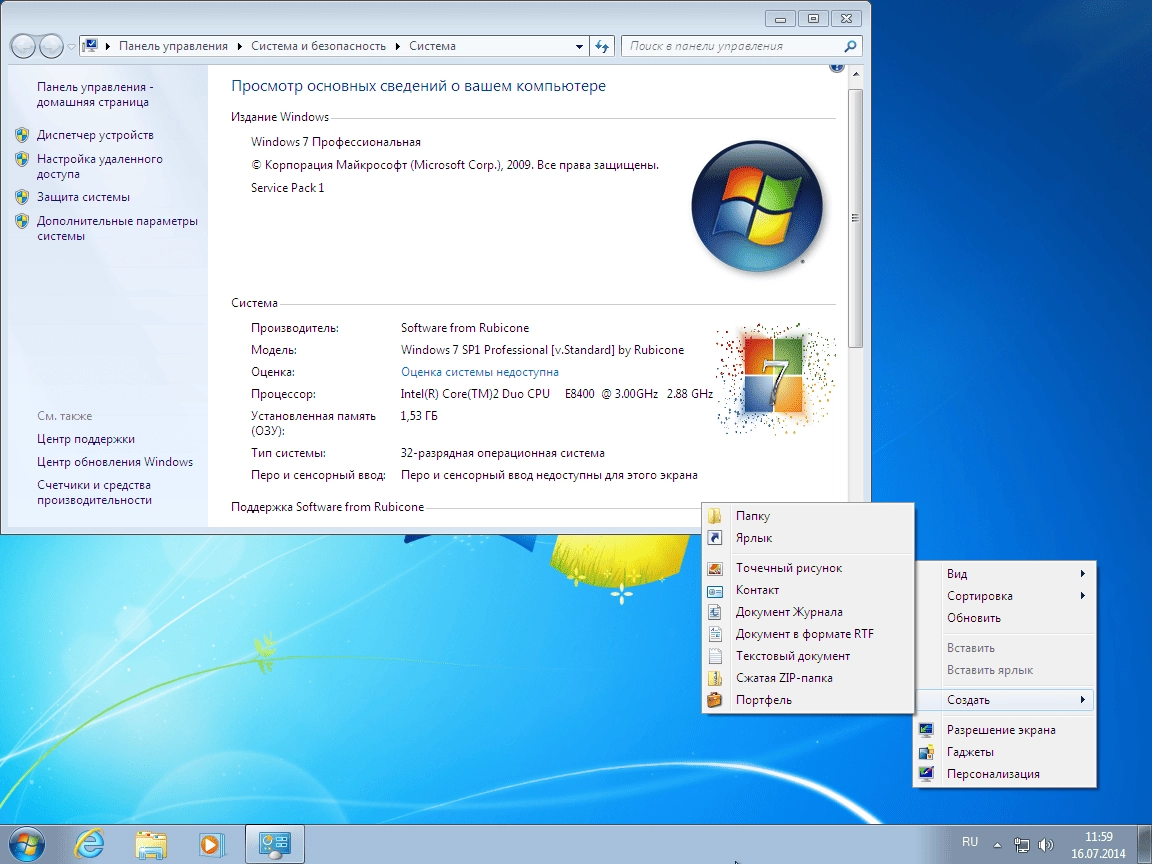Click the RU language indicator
1152x864 pixels.
click(x=970, y=842)
